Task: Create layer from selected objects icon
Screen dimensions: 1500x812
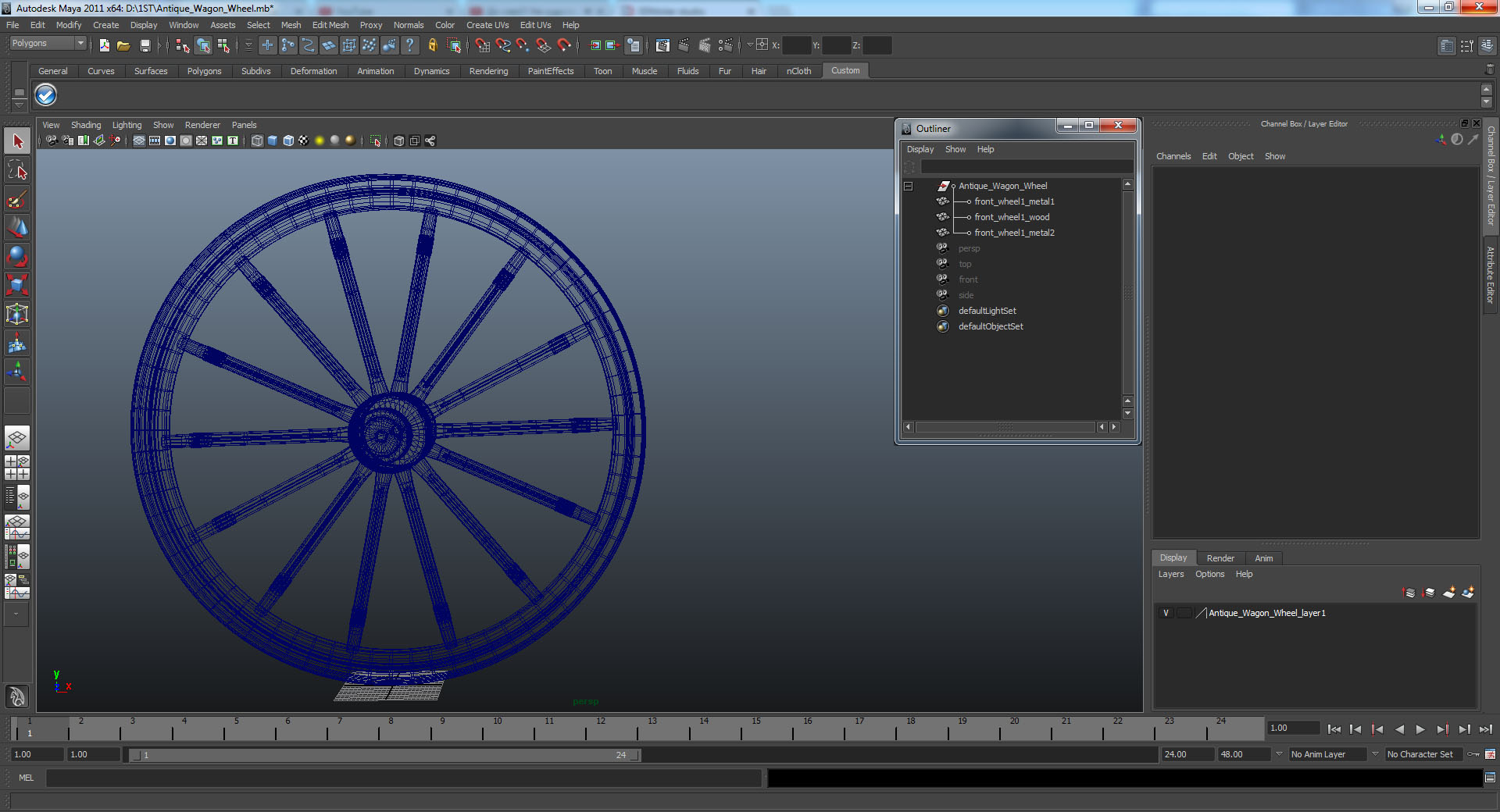Action: (1468, 593)
